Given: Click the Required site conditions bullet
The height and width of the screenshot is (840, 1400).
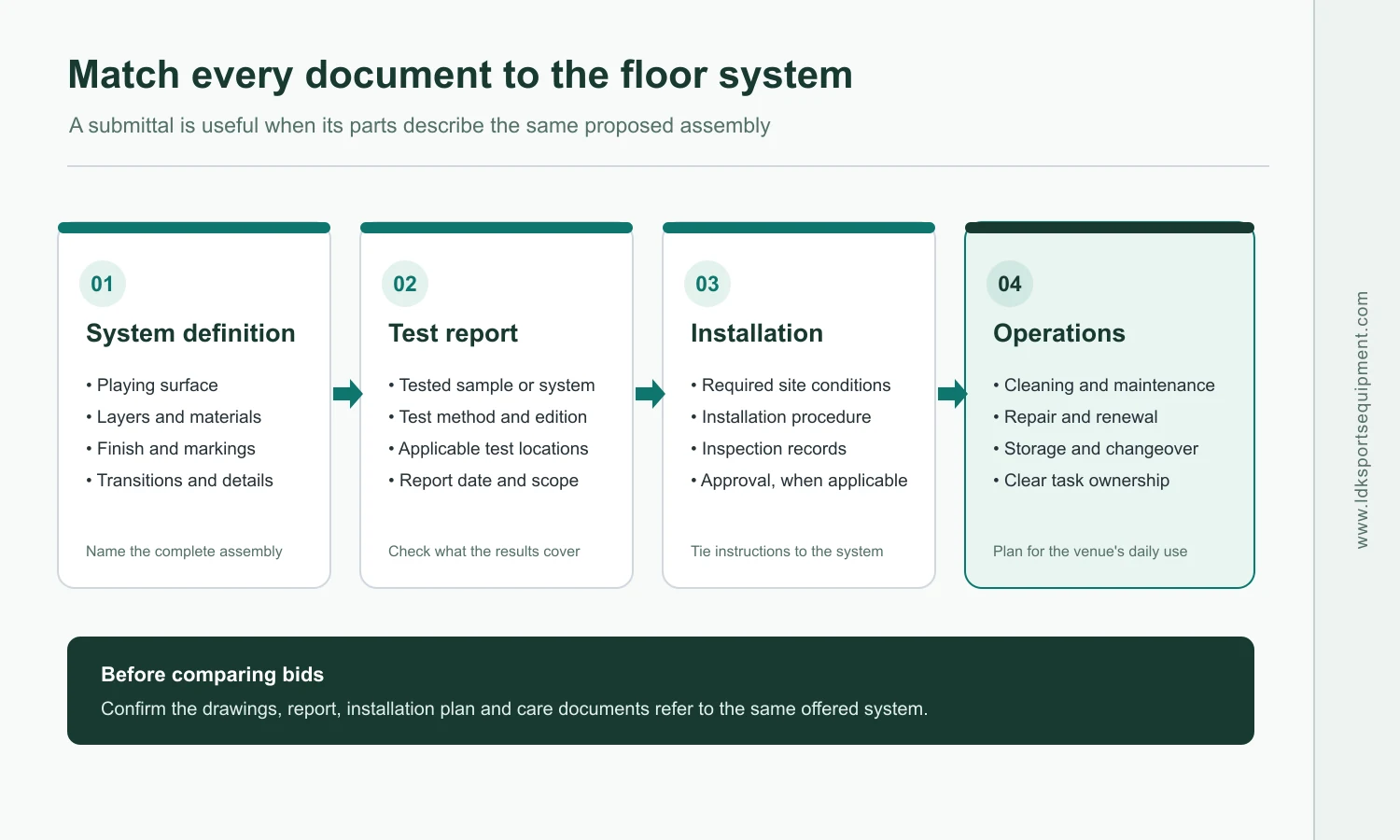Looking at the screenshot, I should [791, 385].
